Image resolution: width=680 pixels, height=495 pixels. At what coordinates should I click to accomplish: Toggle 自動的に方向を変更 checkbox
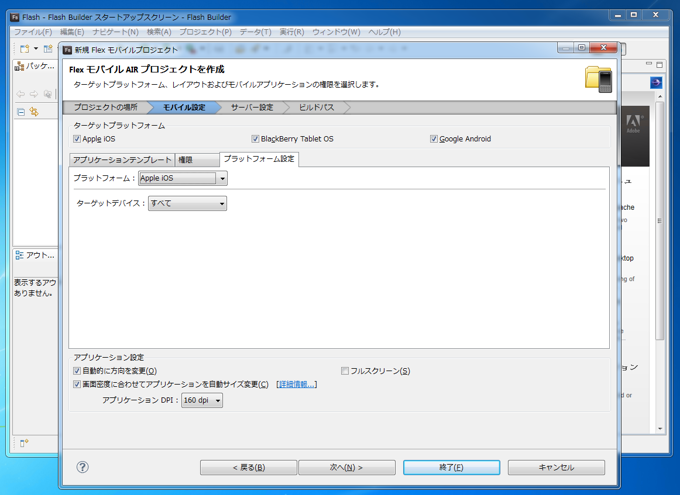[x=77, y=371]
